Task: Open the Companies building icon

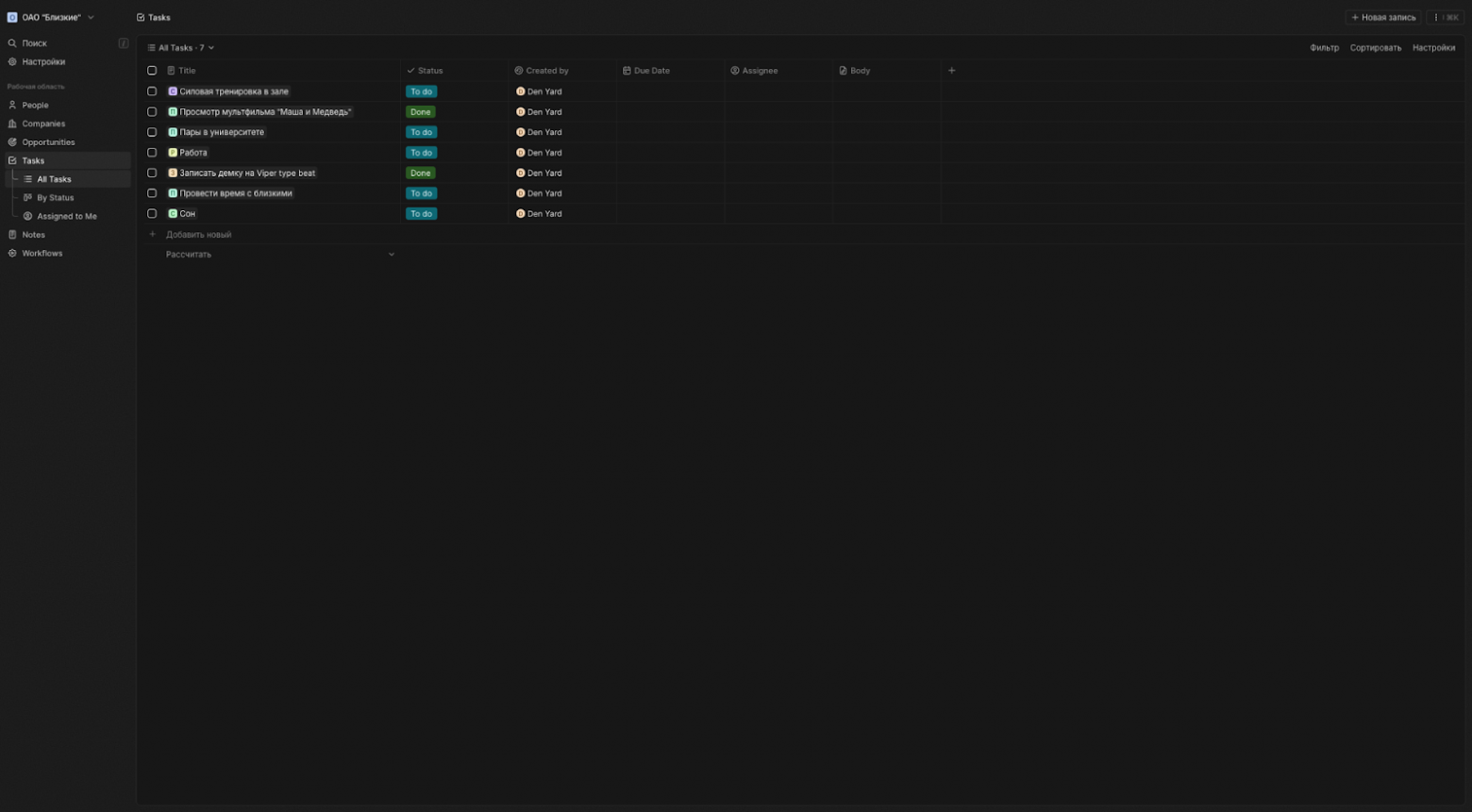Action: pos(12,124)
